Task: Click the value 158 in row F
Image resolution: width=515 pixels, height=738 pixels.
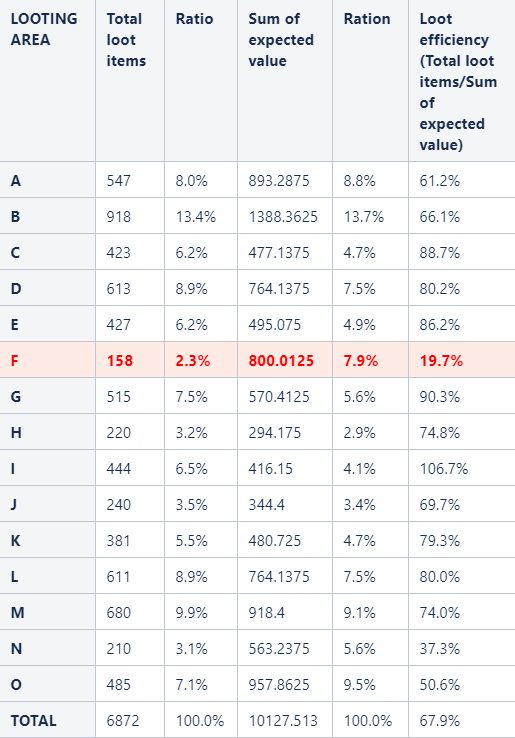Action: coord(120,361)
